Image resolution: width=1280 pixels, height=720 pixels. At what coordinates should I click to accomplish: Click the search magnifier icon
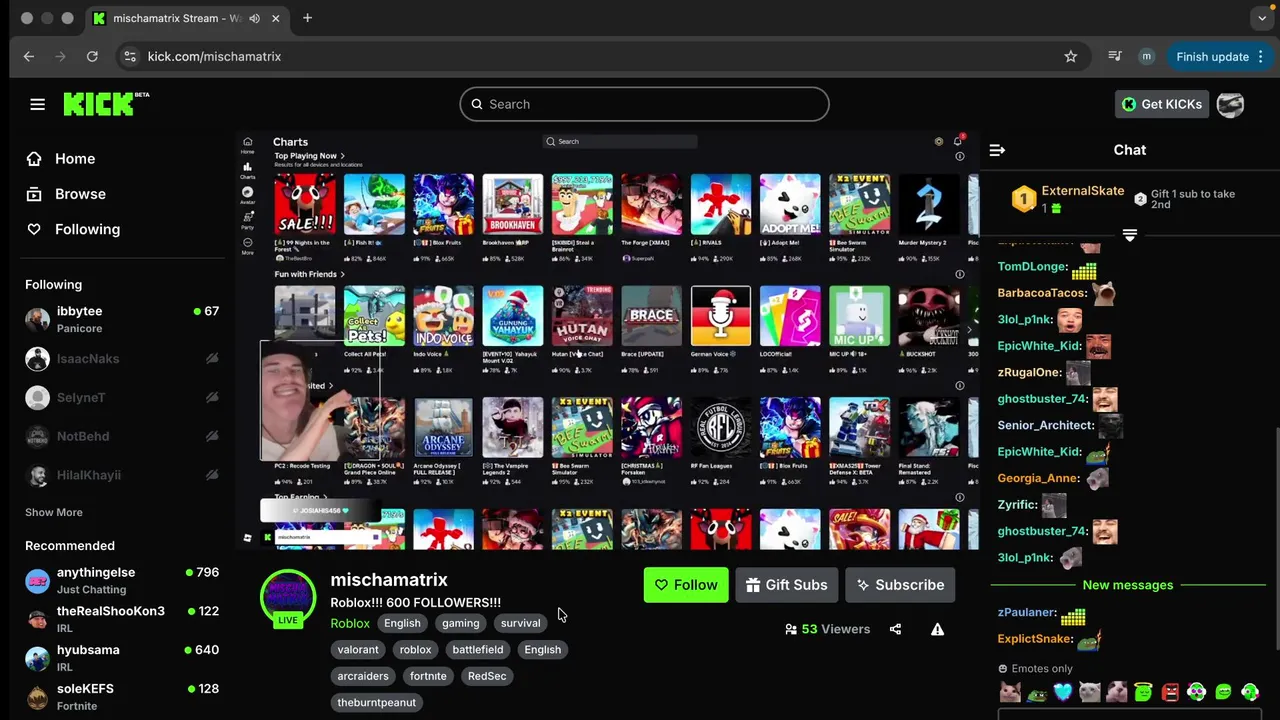477,104
